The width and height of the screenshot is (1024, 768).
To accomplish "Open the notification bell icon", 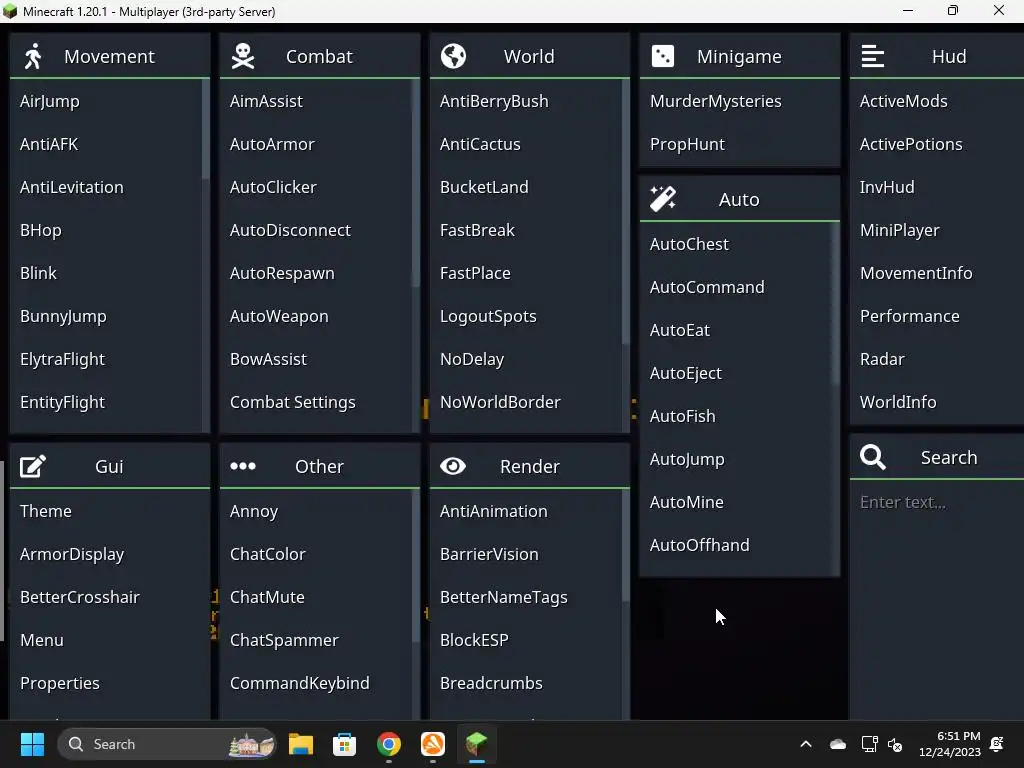I will 997,744.
